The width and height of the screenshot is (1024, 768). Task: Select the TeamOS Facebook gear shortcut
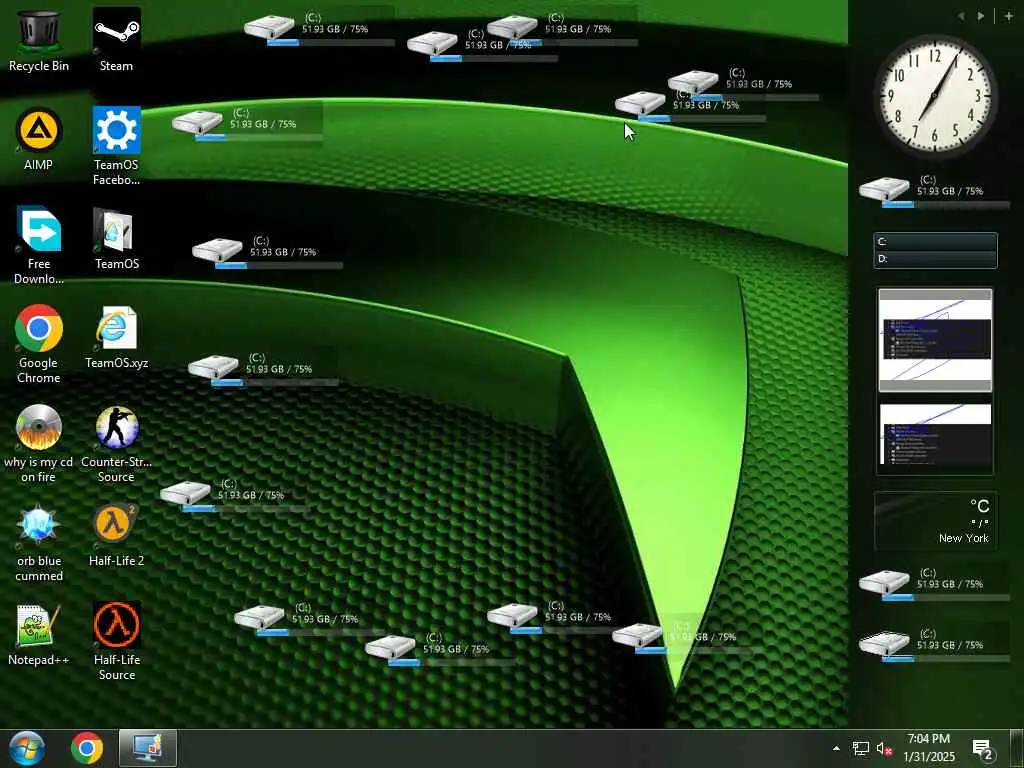116,146
